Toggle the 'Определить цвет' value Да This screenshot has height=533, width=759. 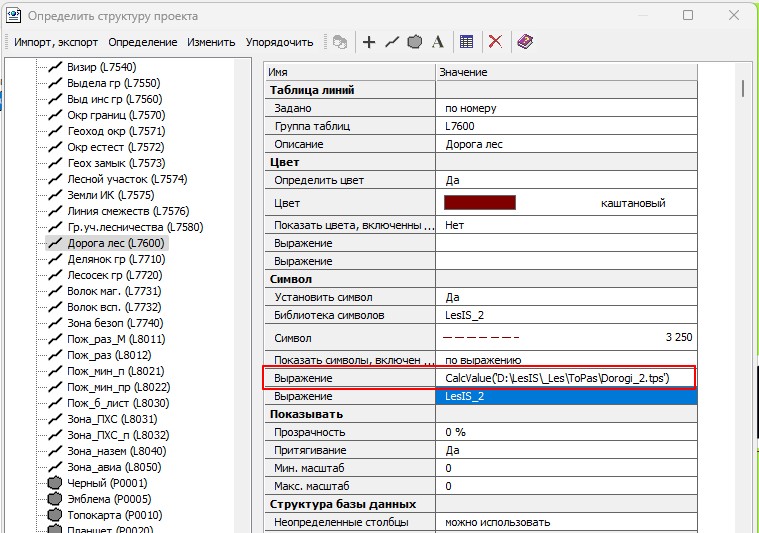(x=453, y=180)
